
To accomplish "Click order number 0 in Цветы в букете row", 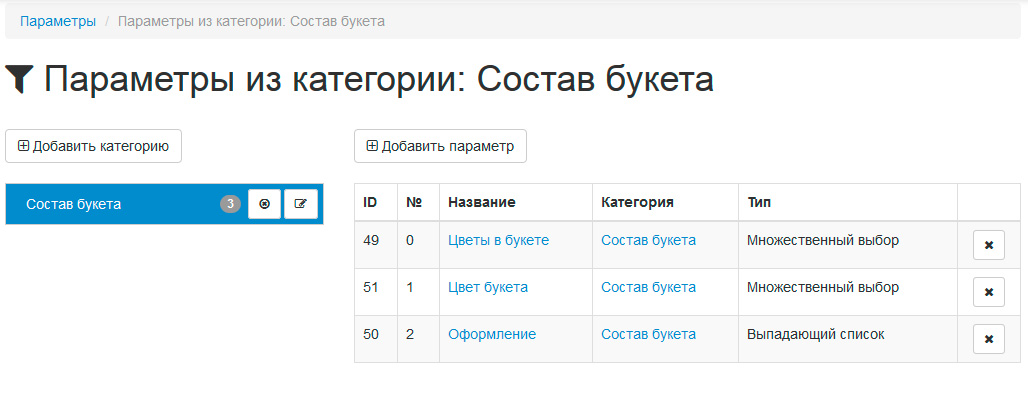I will point(410,241).
